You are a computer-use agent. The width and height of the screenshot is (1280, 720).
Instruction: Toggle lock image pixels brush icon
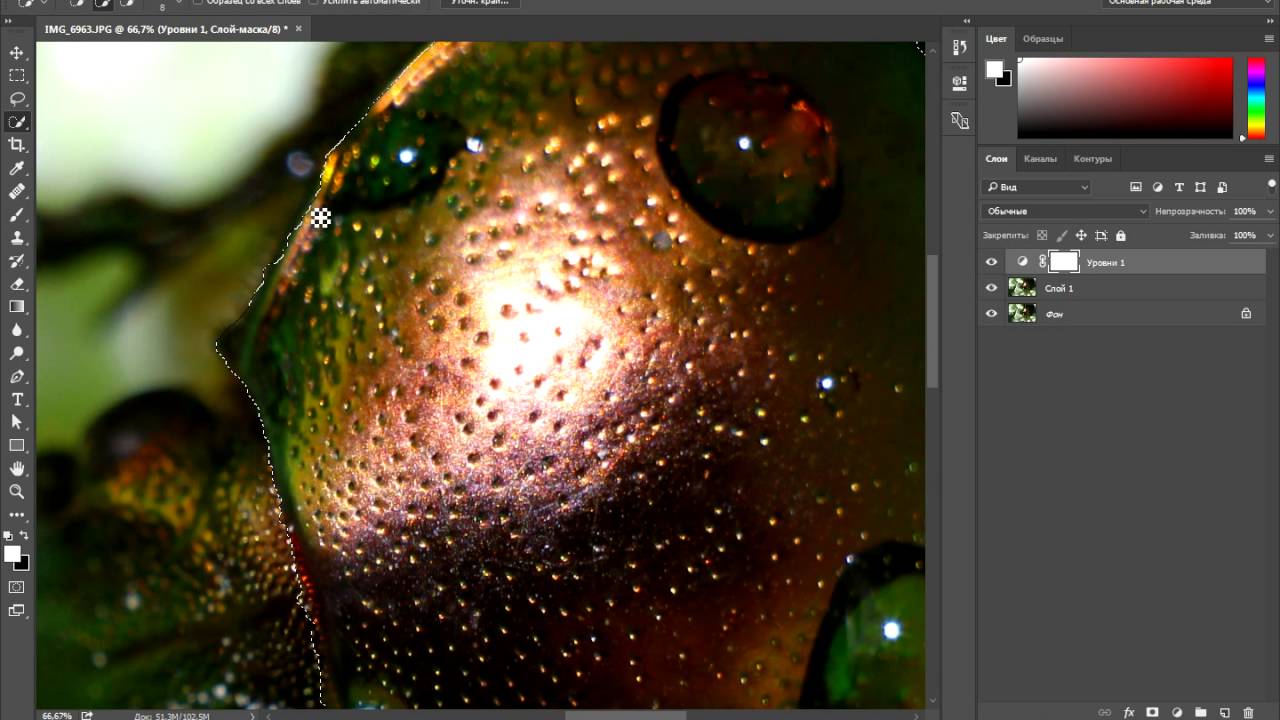pos(1061,236)
